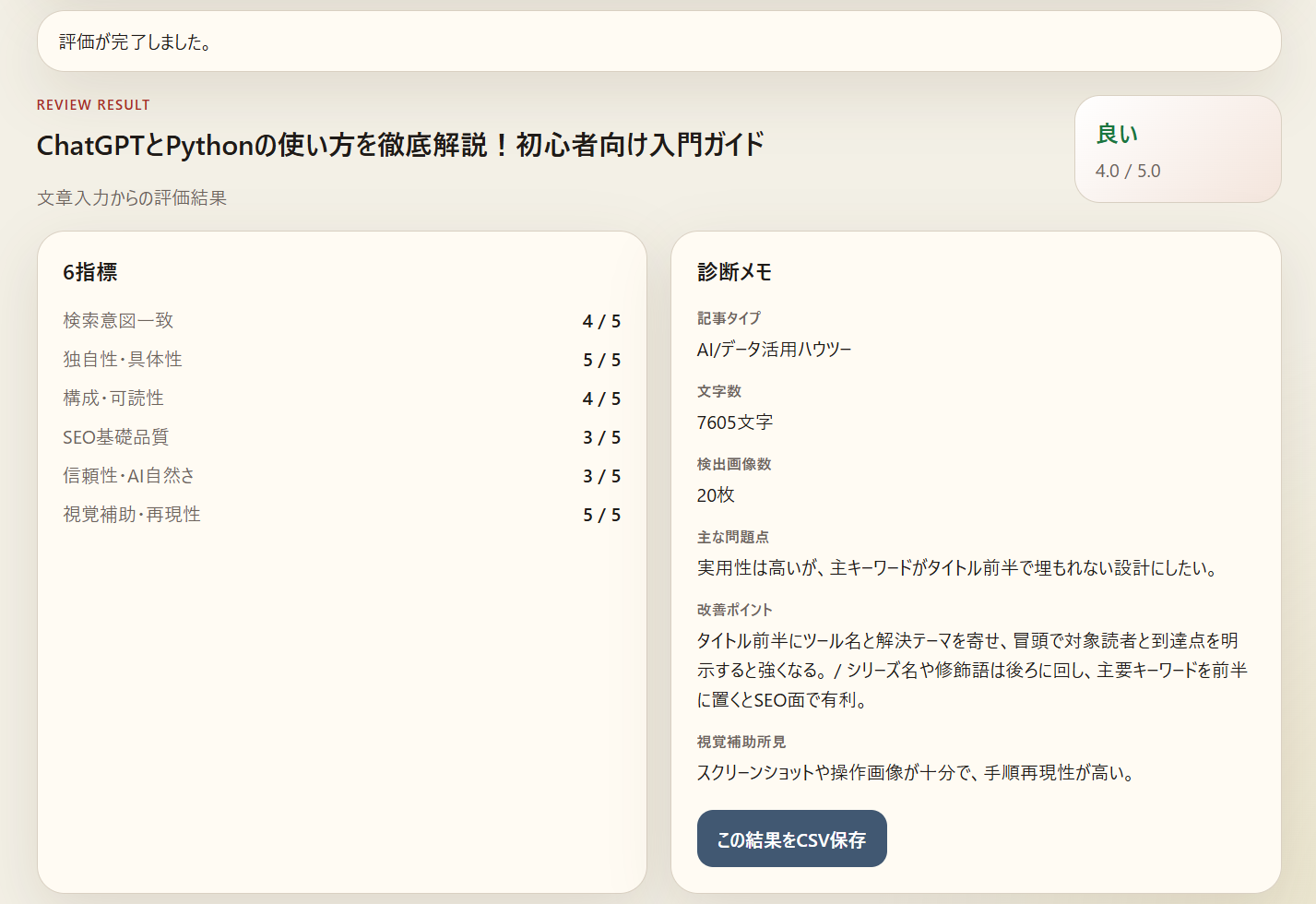Click the 文章入力からの評価結果 subtitle
This screenshot has height=904, width=1316.
tap(132, 198)
